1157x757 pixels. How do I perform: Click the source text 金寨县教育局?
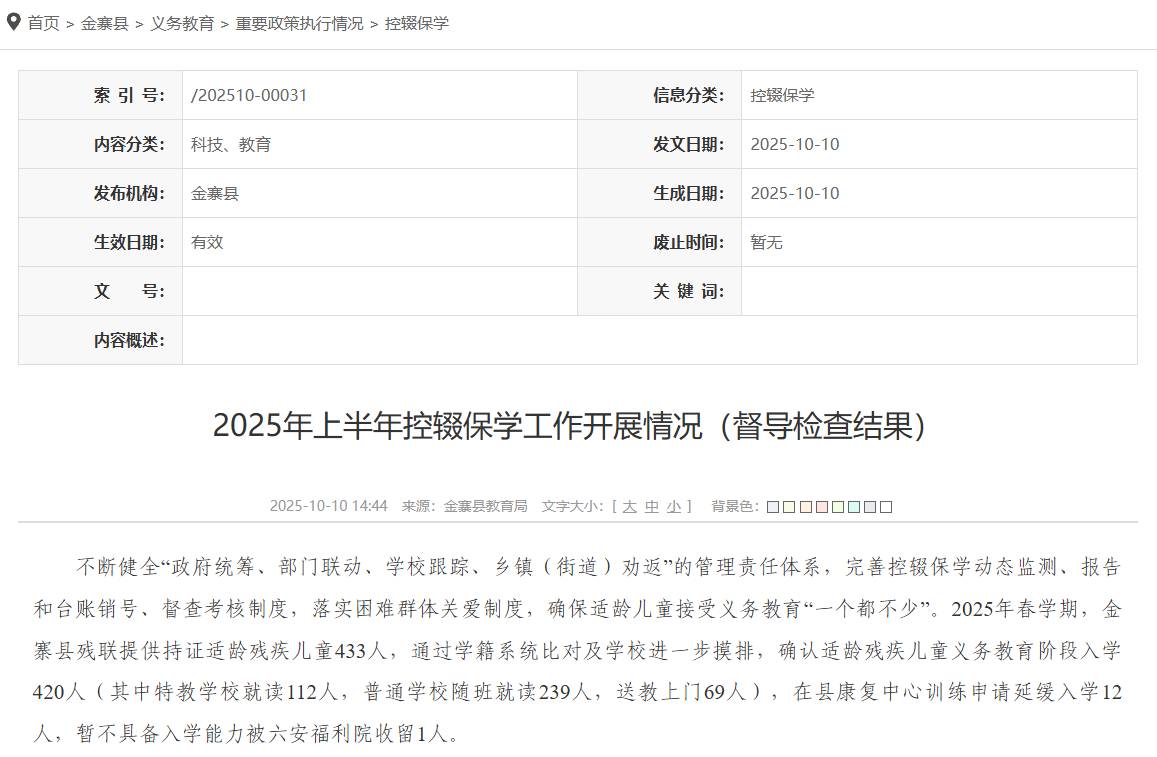485,506
